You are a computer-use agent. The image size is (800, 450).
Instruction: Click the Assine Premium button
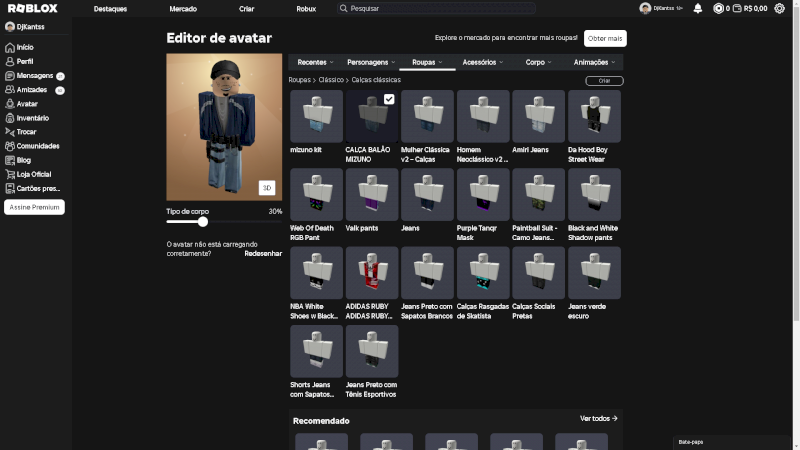(x=34, y=207)
